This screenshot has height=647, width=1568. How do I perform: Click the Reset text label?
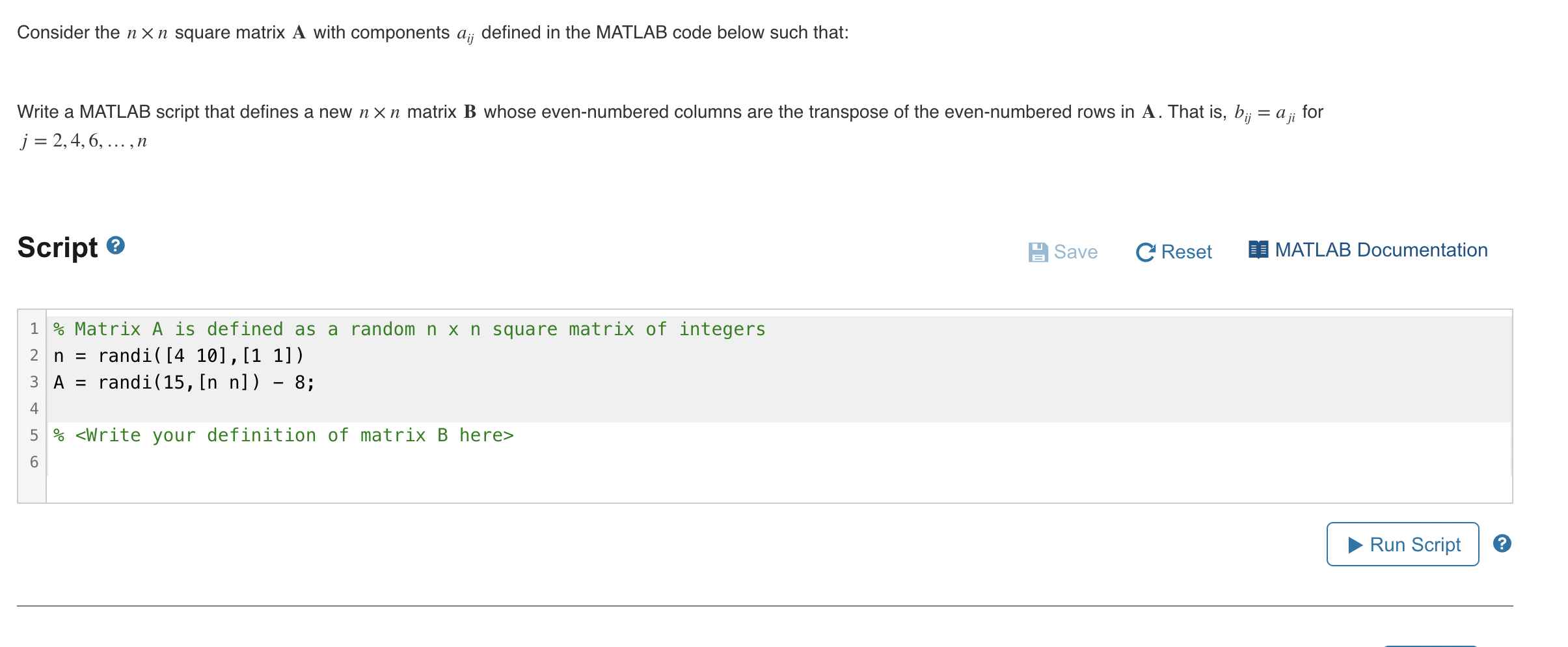click(1185, 252)
